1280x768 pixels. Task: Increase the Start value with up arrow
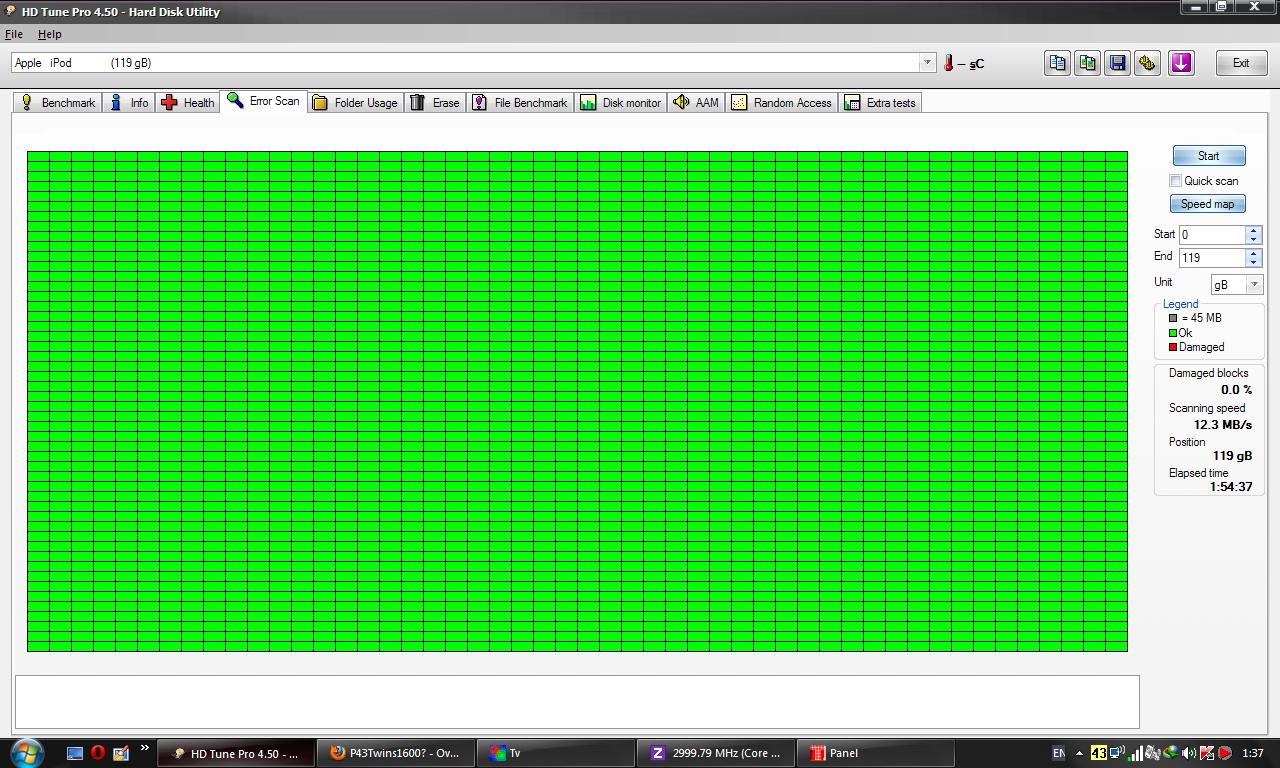point(1253,230)
